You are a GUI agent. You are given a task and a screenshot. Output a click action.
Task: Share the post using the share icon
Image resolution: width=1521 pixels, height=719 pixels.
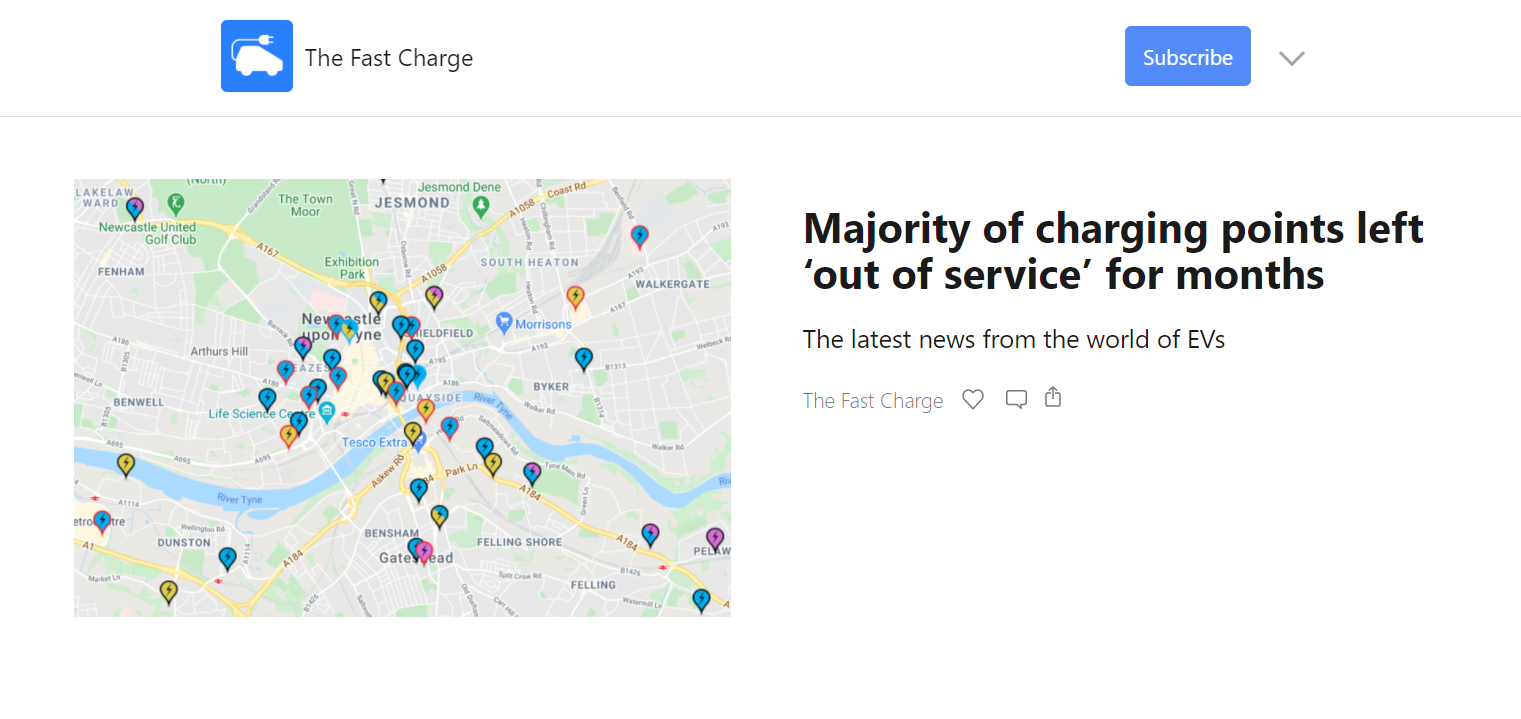tap(1052, 397)
